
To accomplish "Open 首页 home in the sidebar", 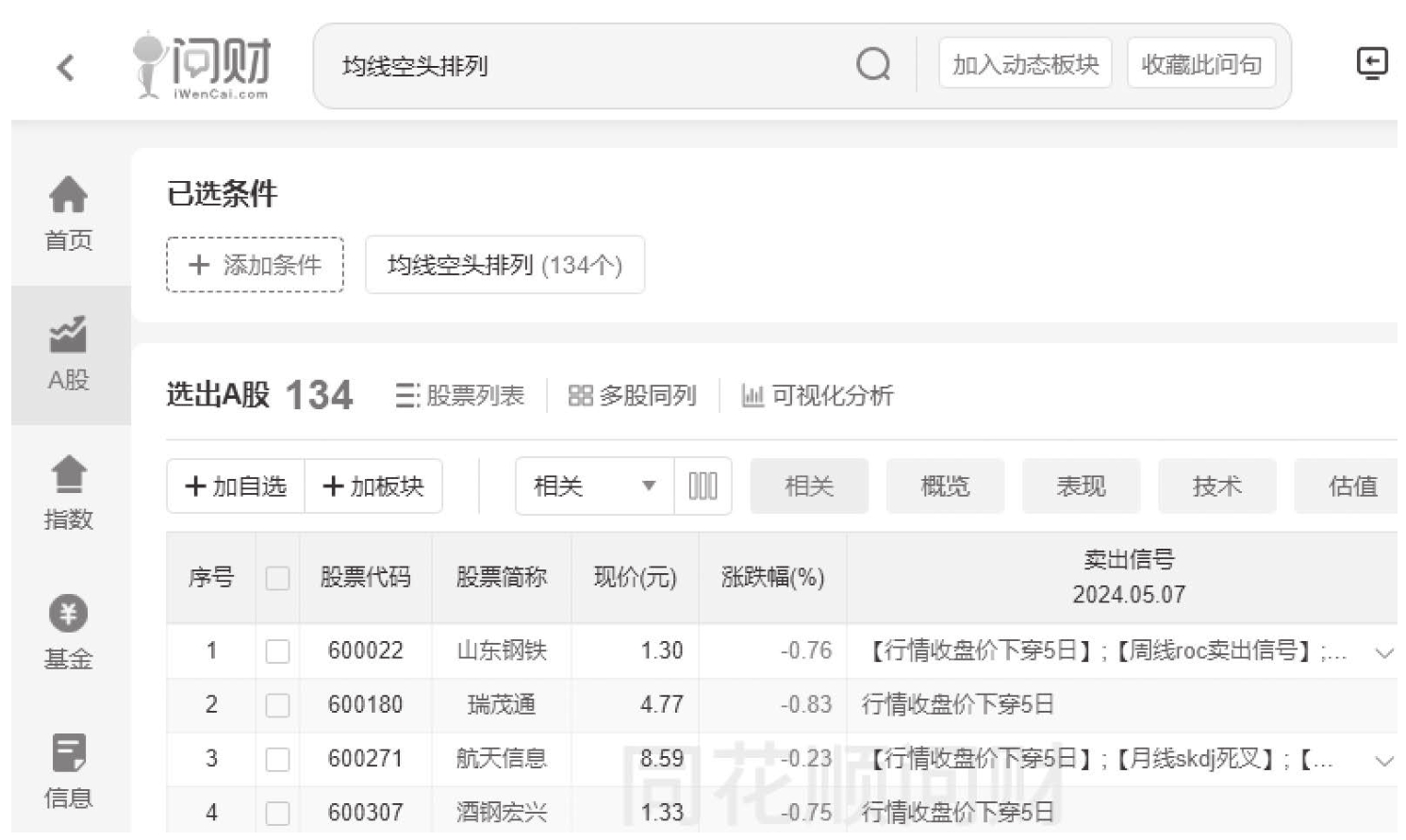I will tap(69, 214).
